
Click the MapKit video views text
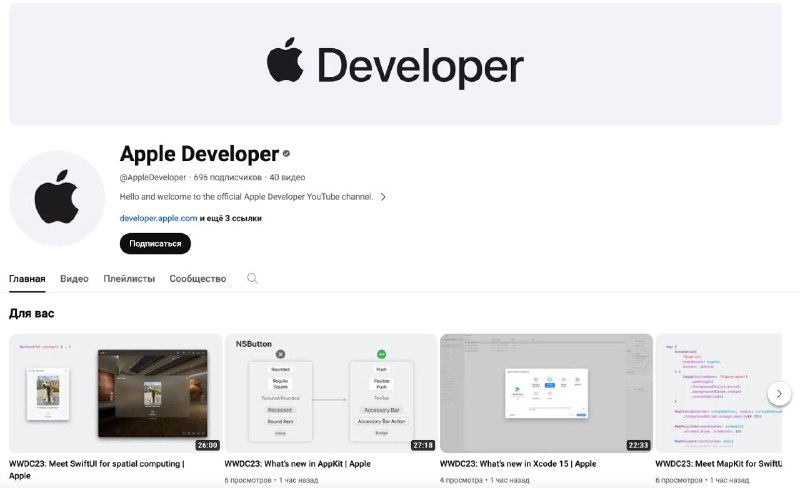point(702,480)
